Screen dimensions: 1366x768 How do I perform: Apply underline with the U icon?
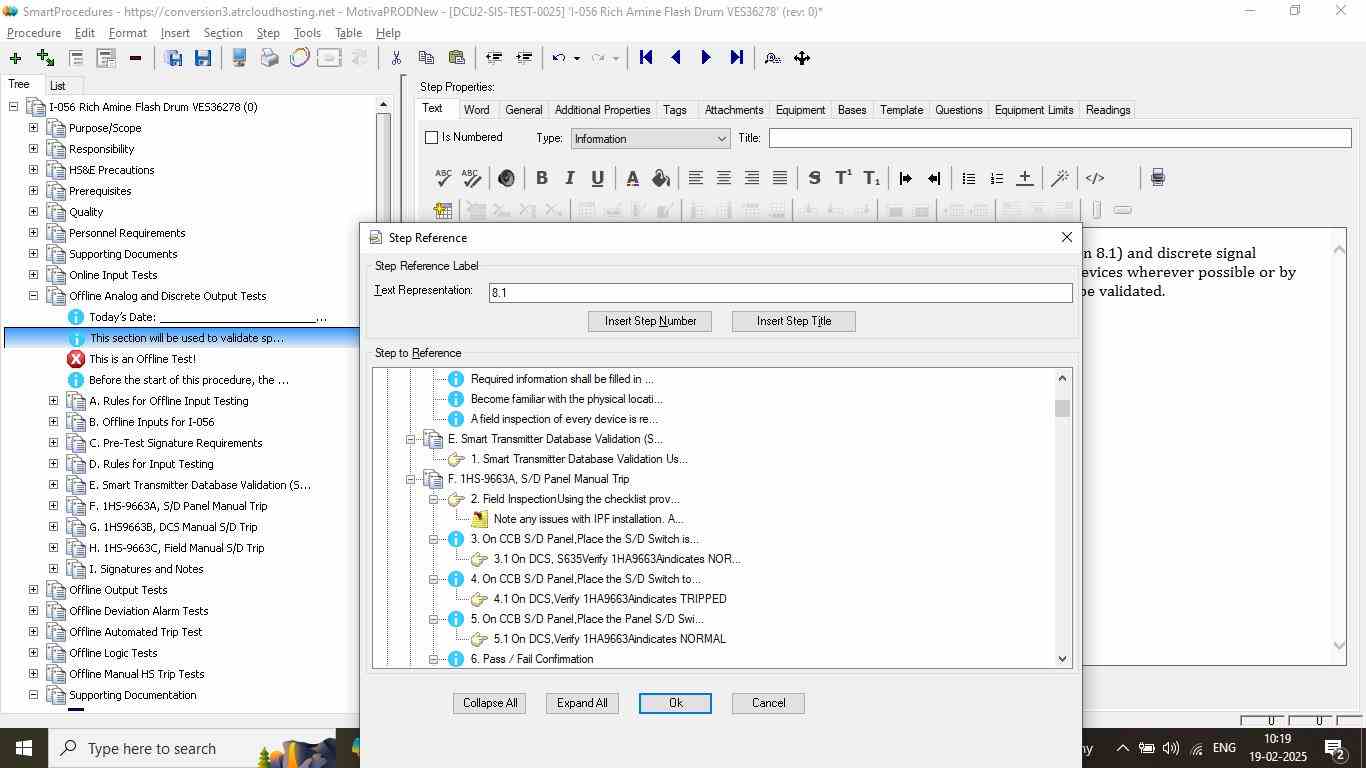[x=597, y=178]
